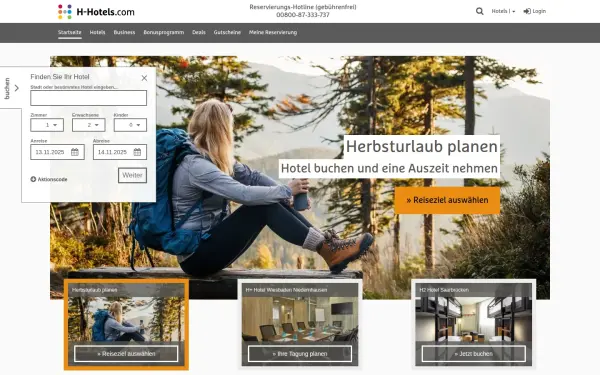
Task: Open Meine Reservierung menu item
Action: coord(273,33)
